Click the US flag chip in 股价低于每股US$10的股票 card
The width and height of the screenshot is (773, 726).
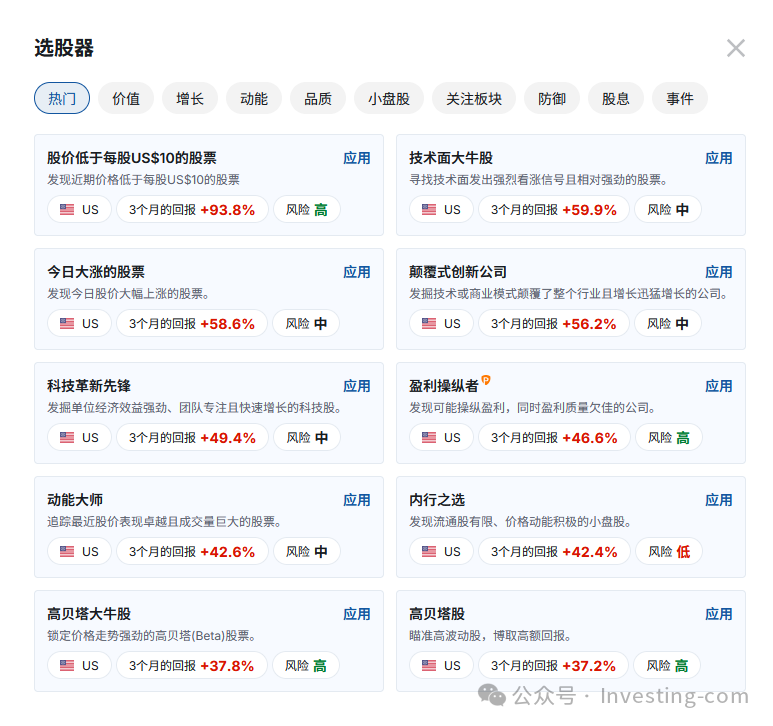(79, 209)
